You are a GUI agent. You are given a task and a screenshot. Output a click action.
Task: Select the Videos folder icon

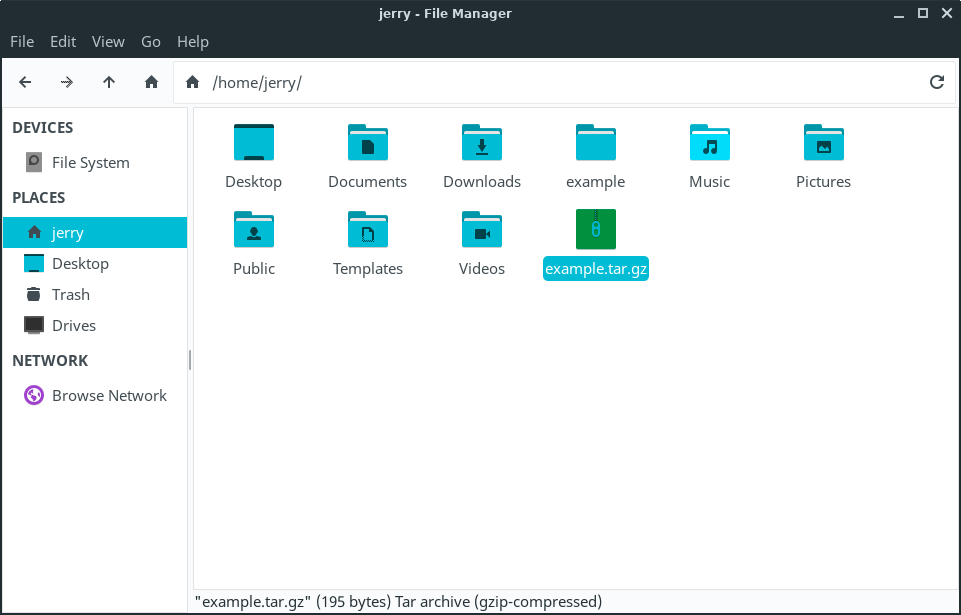point(482,229)
